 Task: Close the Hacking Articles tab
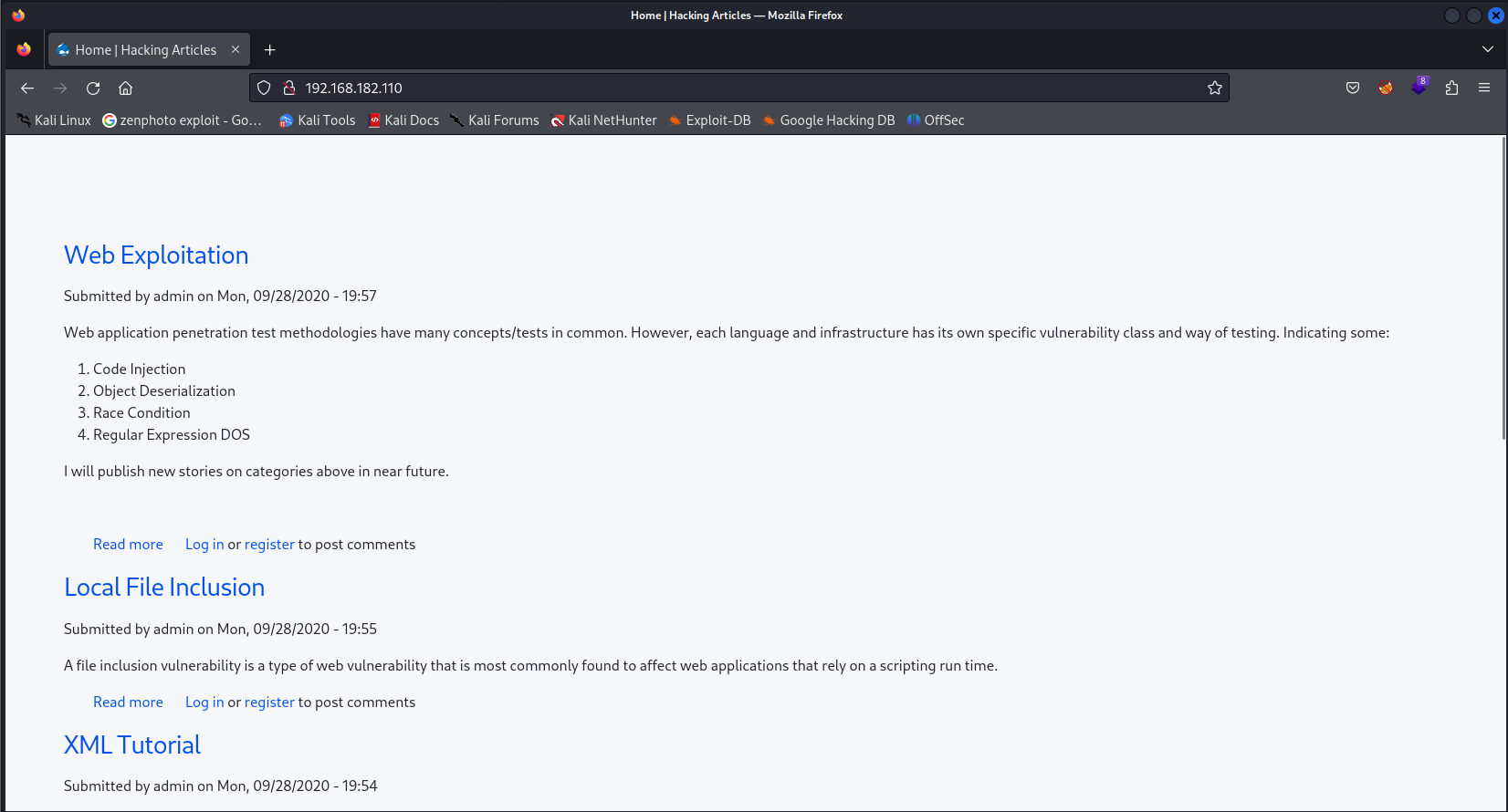(236, 50)
